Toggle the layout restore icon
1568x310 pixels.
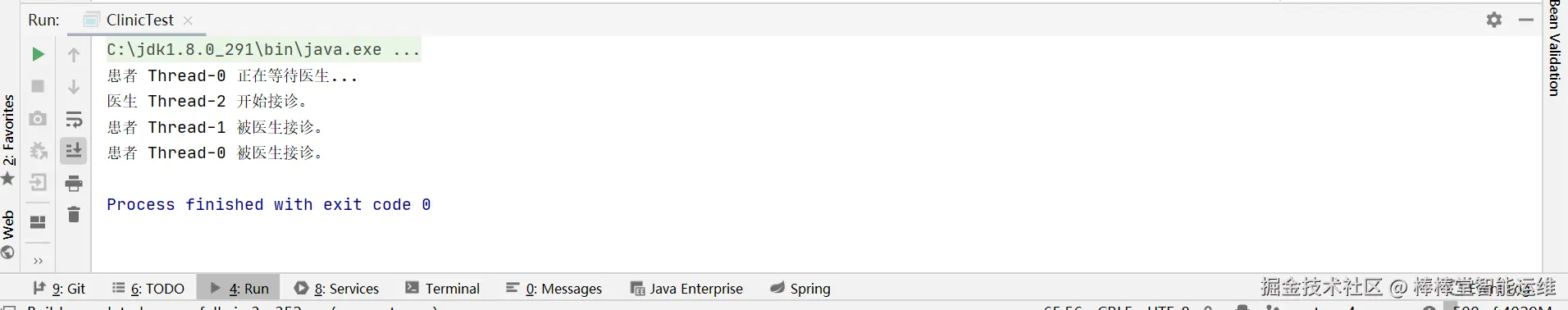(x=38, y=222)
